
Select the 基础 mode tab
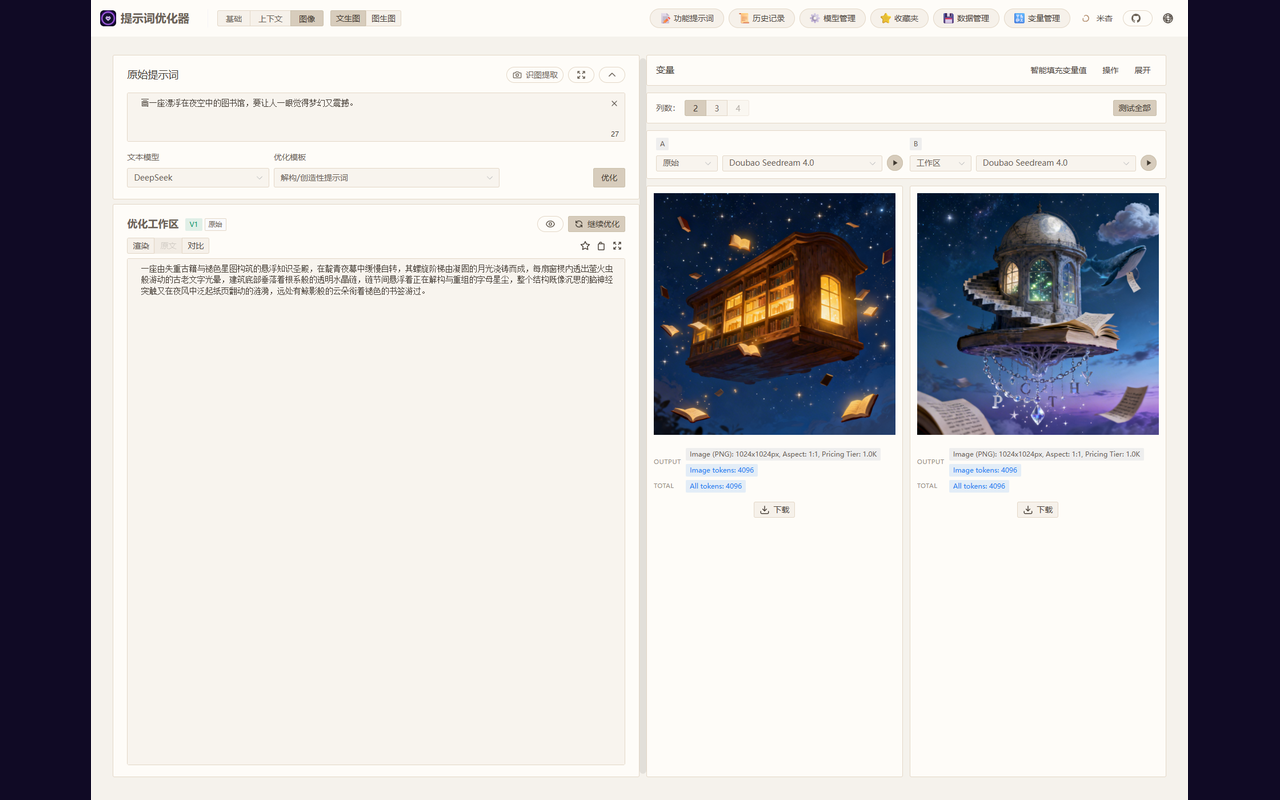click(233, 18)
